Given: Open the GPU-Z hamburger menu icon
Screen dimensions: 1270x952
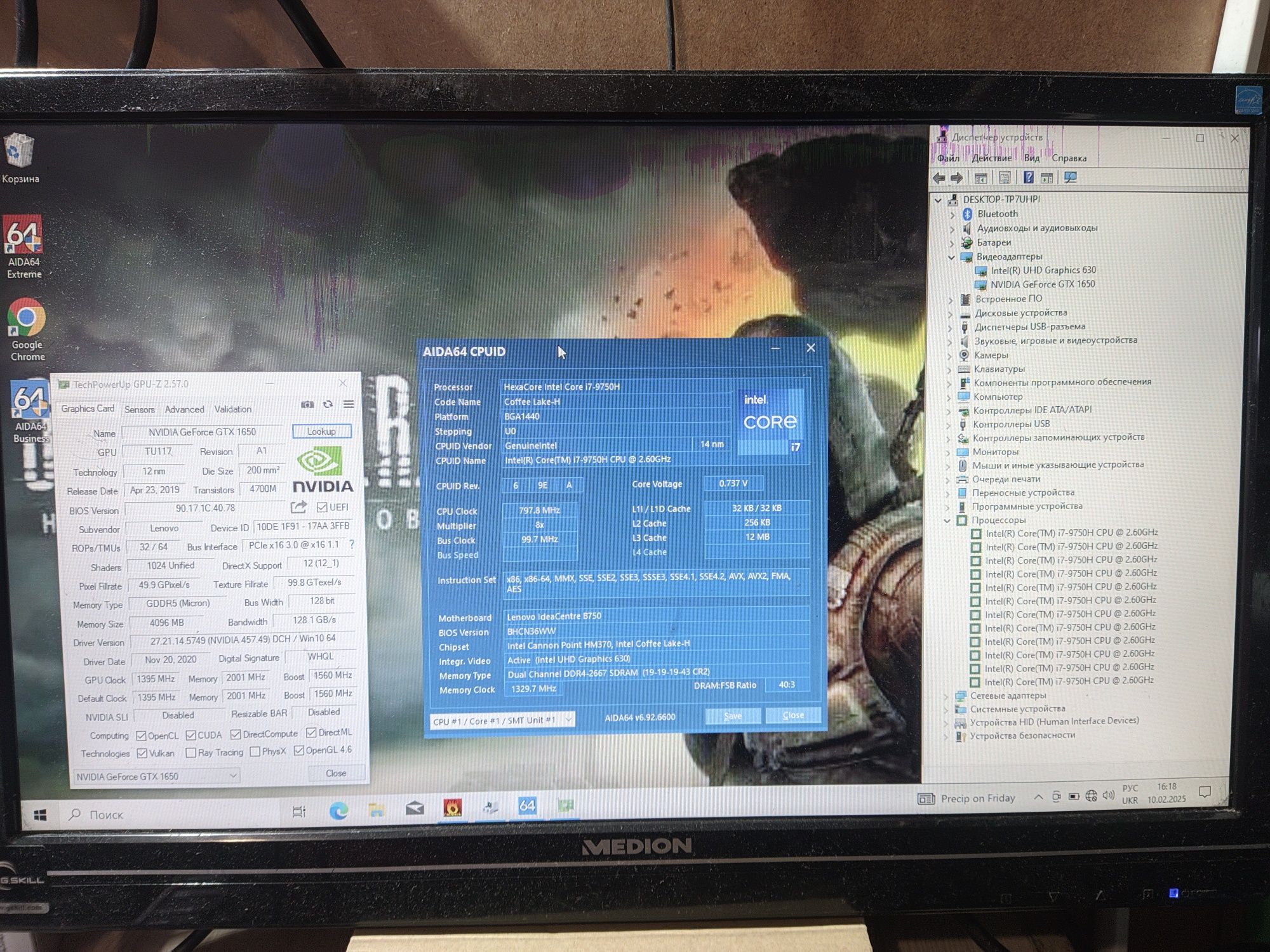Looking at the screenshot, I should point(349,404).
